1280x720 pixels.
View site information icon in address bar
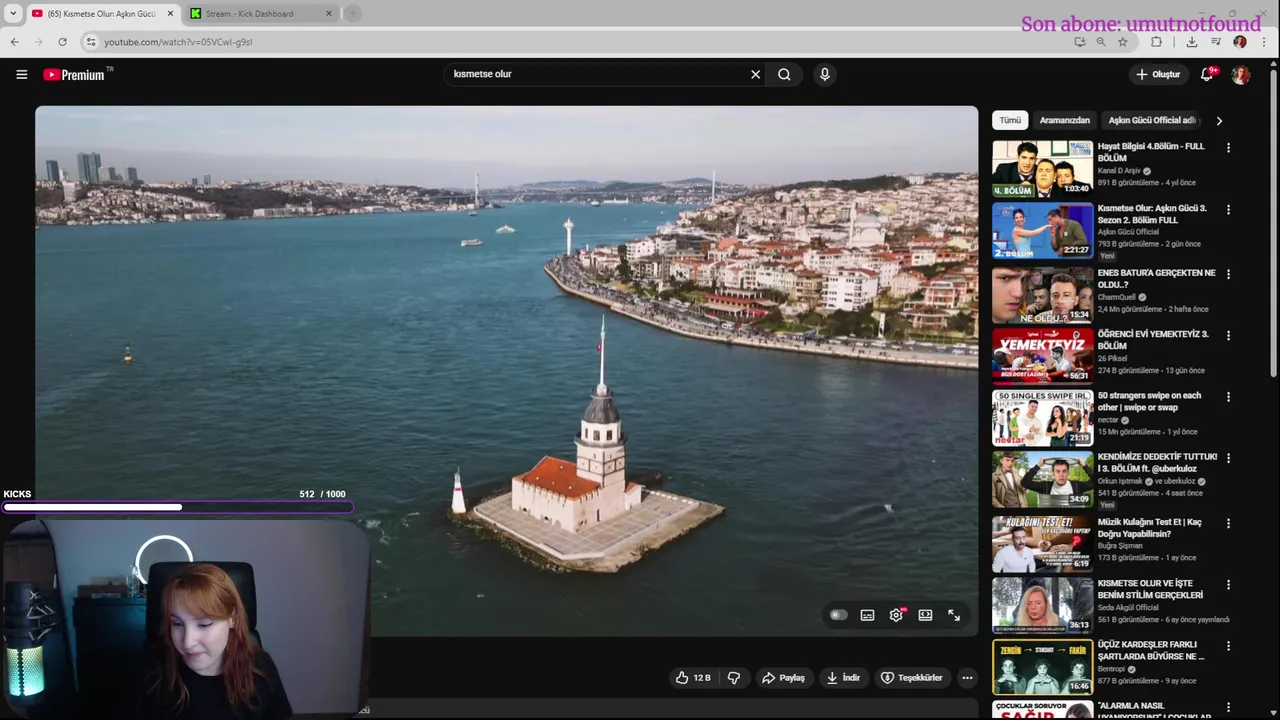(x=90, y=42)
